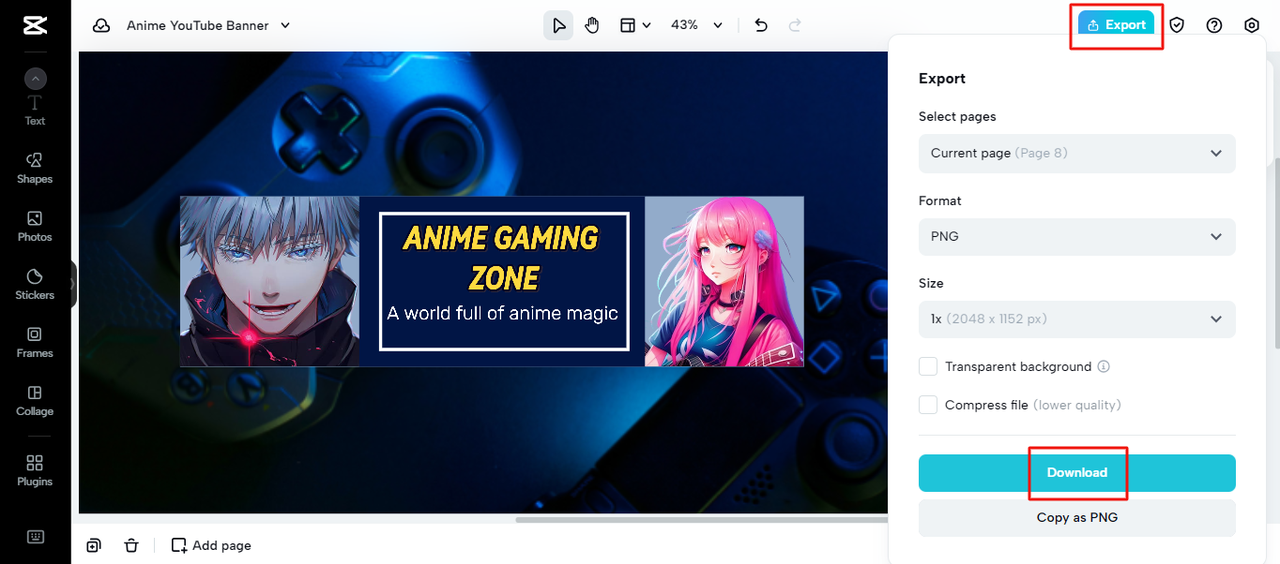
Task: Collapse the side panel handle
Action: tap(73, 284)
